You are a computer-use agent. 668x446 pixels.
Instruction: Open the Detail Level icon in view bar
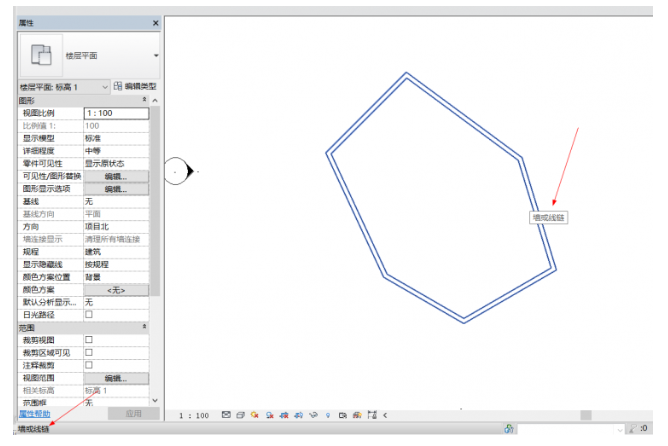[x=226, y=415]
